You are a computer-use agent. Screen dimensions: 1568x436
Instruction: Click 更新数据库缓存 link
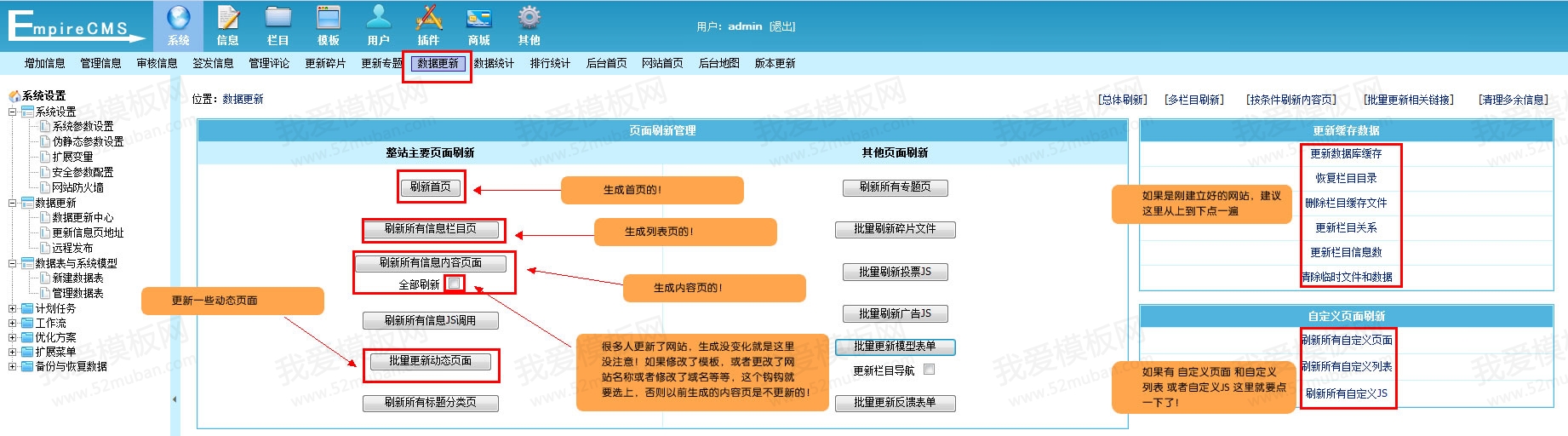click(x=1346, y=154)
